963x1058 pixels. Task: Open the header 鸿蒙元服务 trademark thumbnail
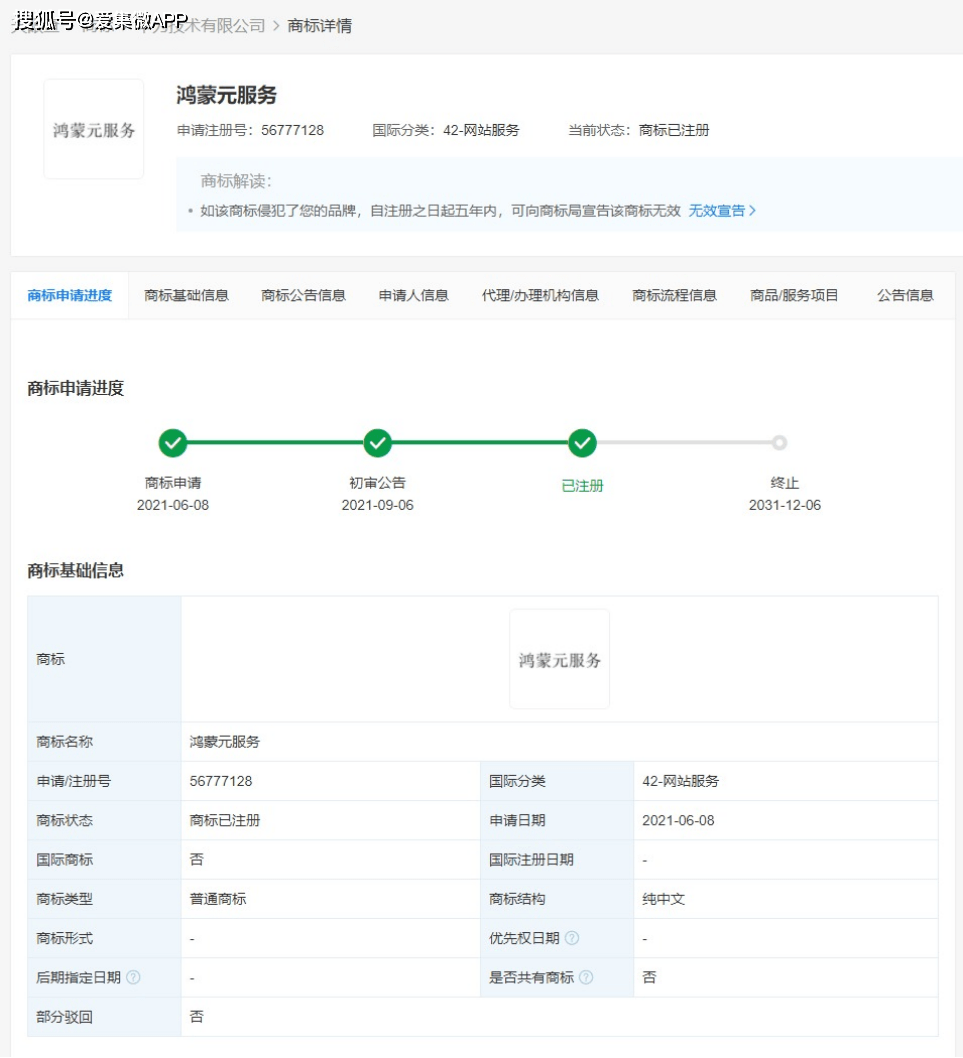tap(94, 129)
